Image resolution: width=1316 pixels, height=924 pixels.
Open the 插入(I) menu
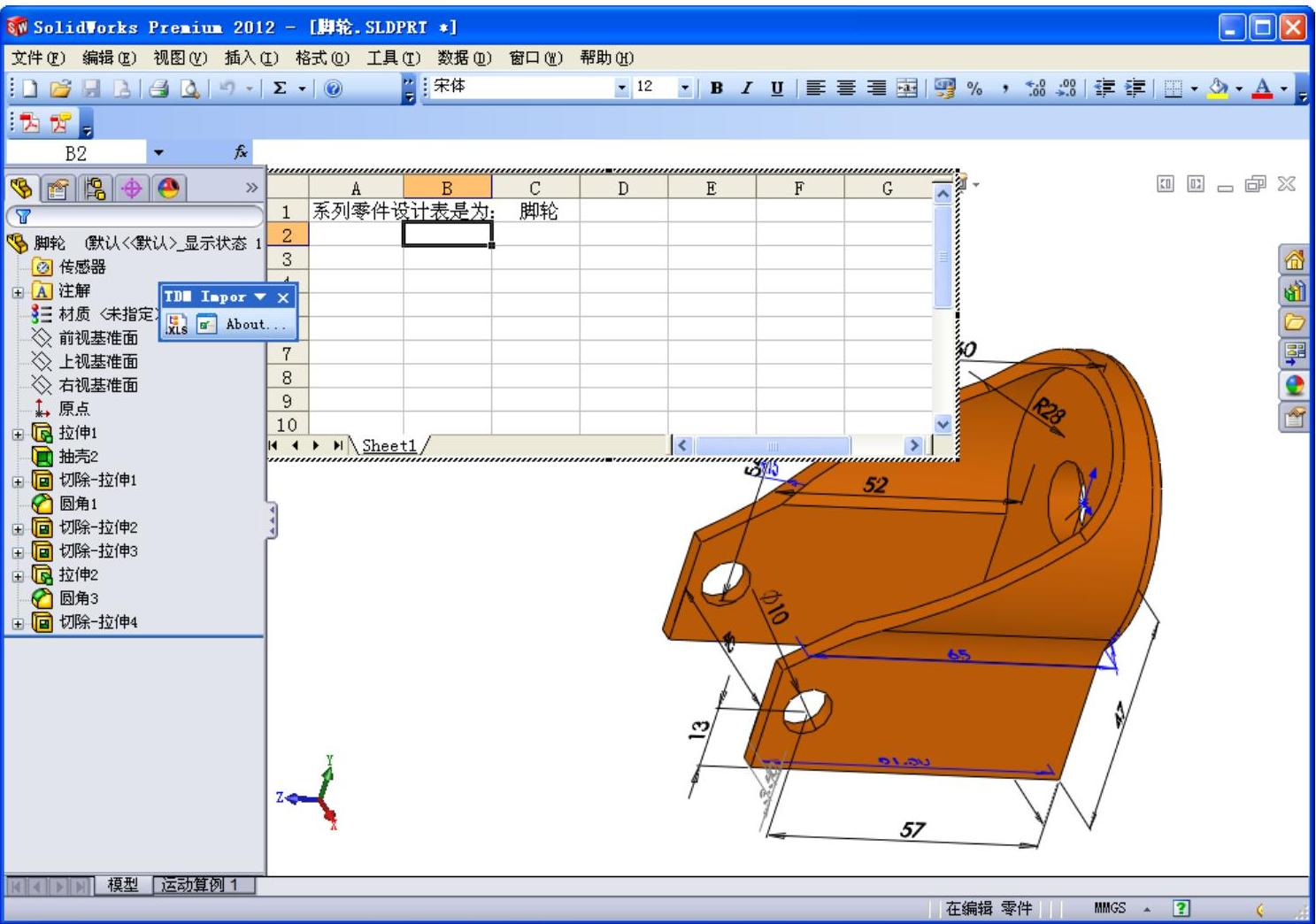(251, 58)
